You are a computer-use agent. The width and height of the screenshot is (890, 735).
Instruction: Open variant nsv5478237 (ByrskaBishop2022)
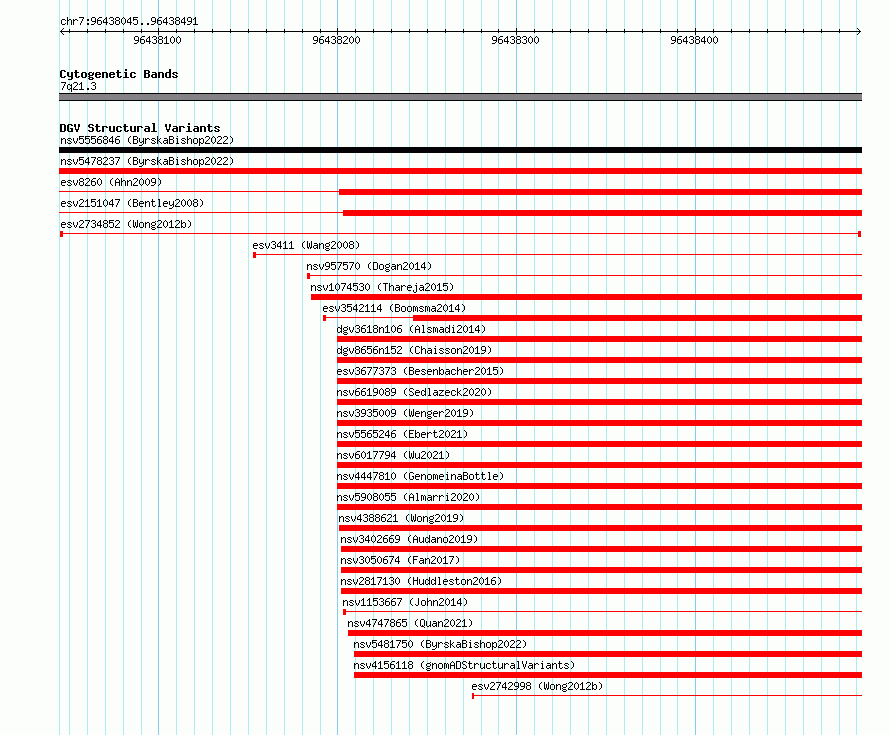[147, 161]
